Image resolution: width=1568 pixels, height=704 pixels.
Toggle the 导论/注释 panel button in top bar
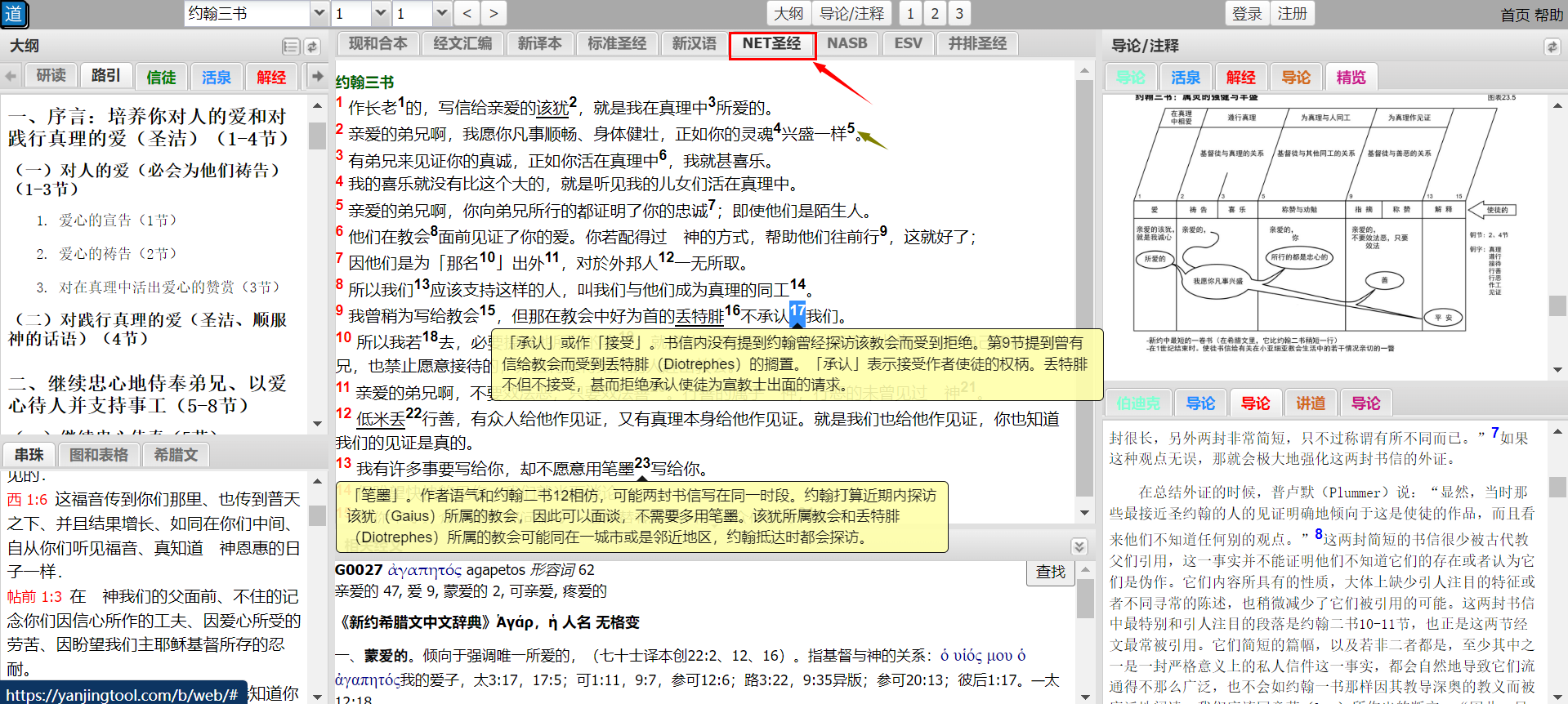[851, 13]
